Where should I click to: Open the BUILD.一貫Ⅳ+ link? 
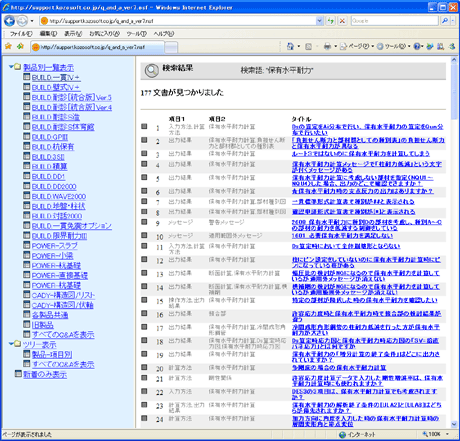[x=56, y=78]
